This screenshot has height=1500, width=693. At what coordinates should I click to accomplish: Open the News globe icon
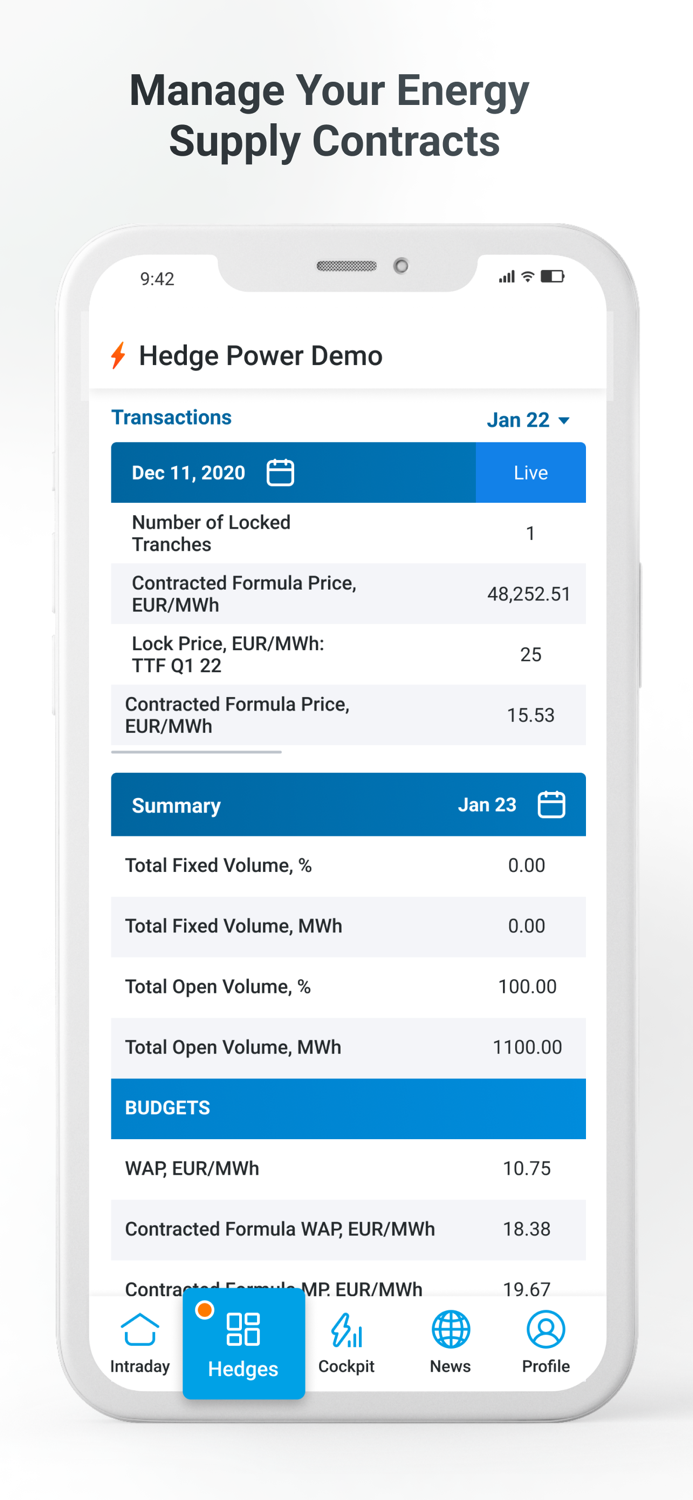coord(450,1330)
